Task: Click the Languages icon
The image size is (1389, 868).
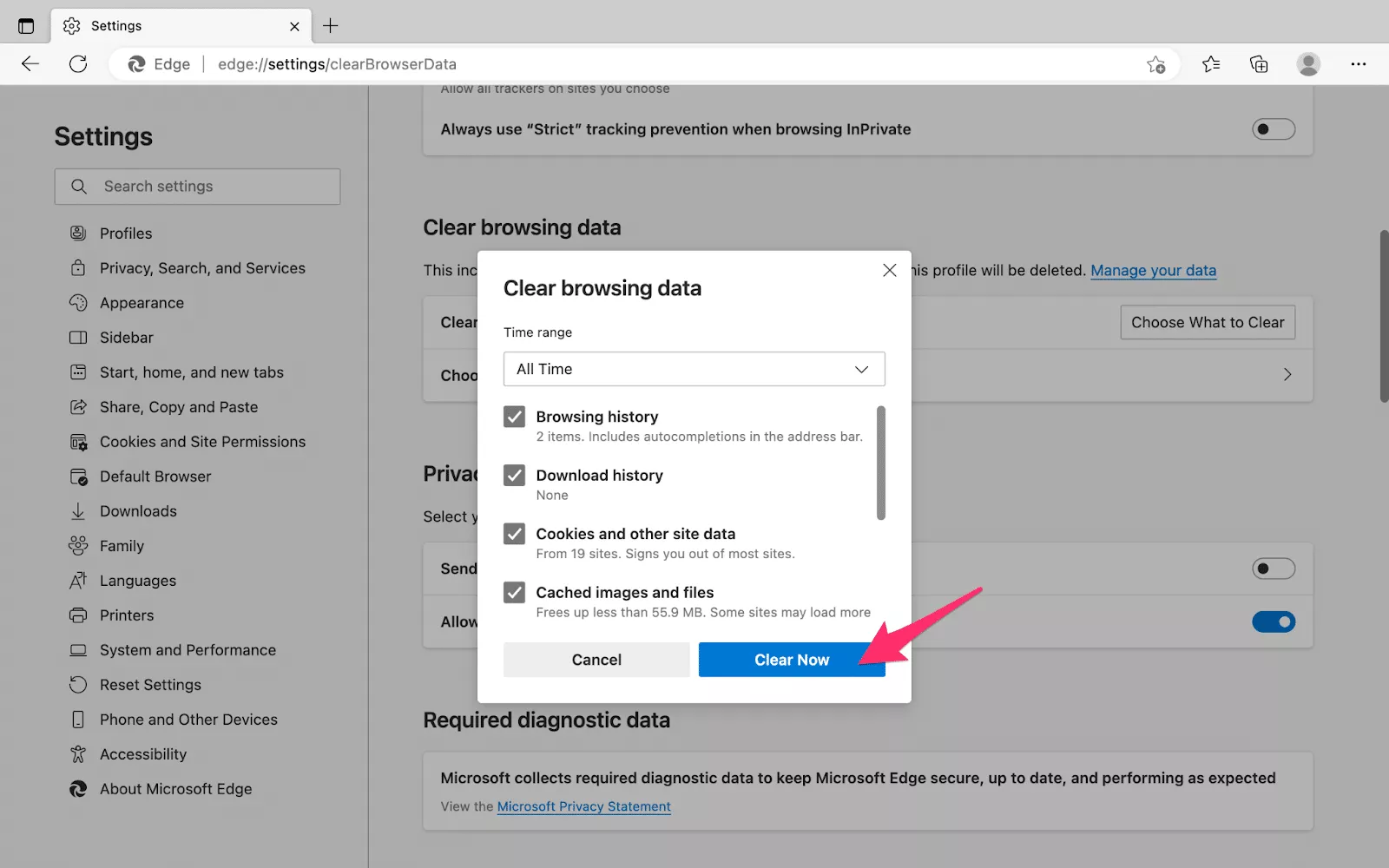Action: (78, 580)
